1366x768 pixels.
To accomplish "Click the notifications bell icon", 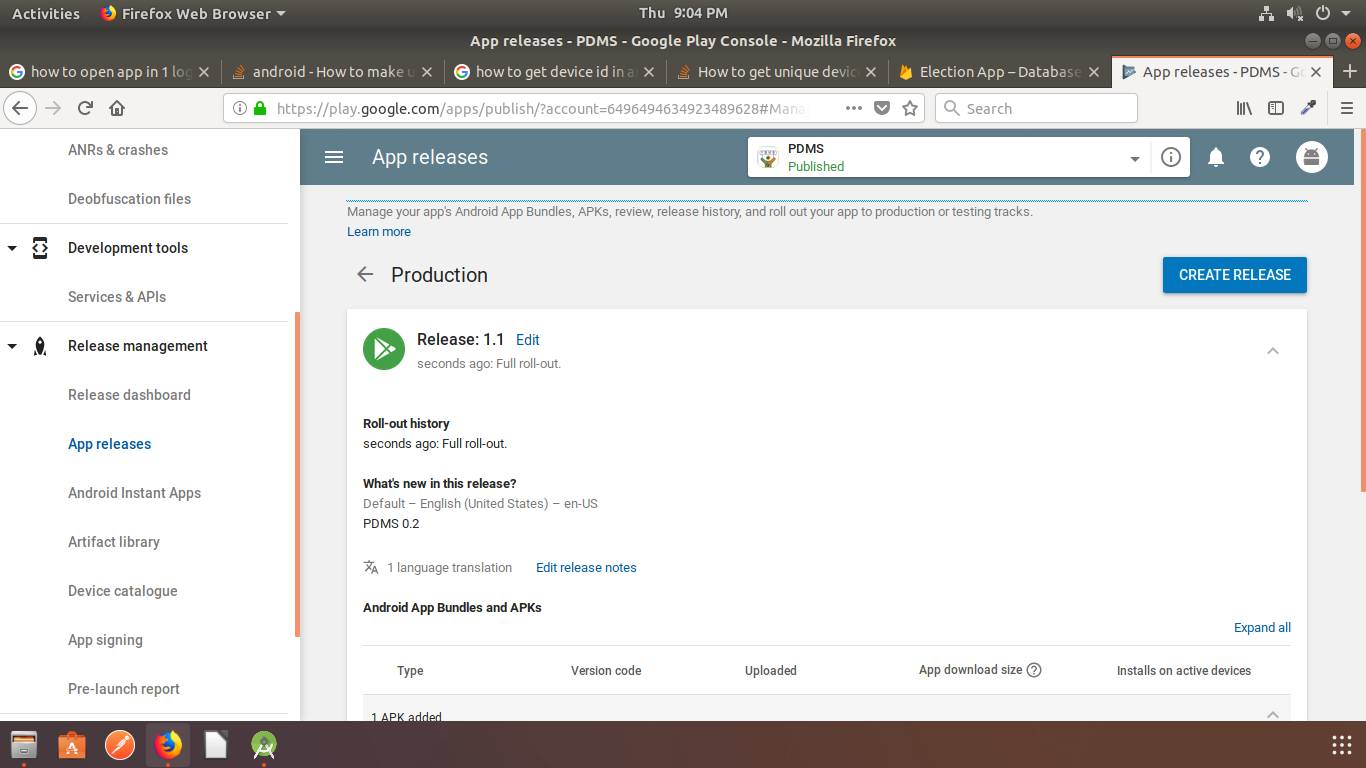I will (x=1216, y=157).
